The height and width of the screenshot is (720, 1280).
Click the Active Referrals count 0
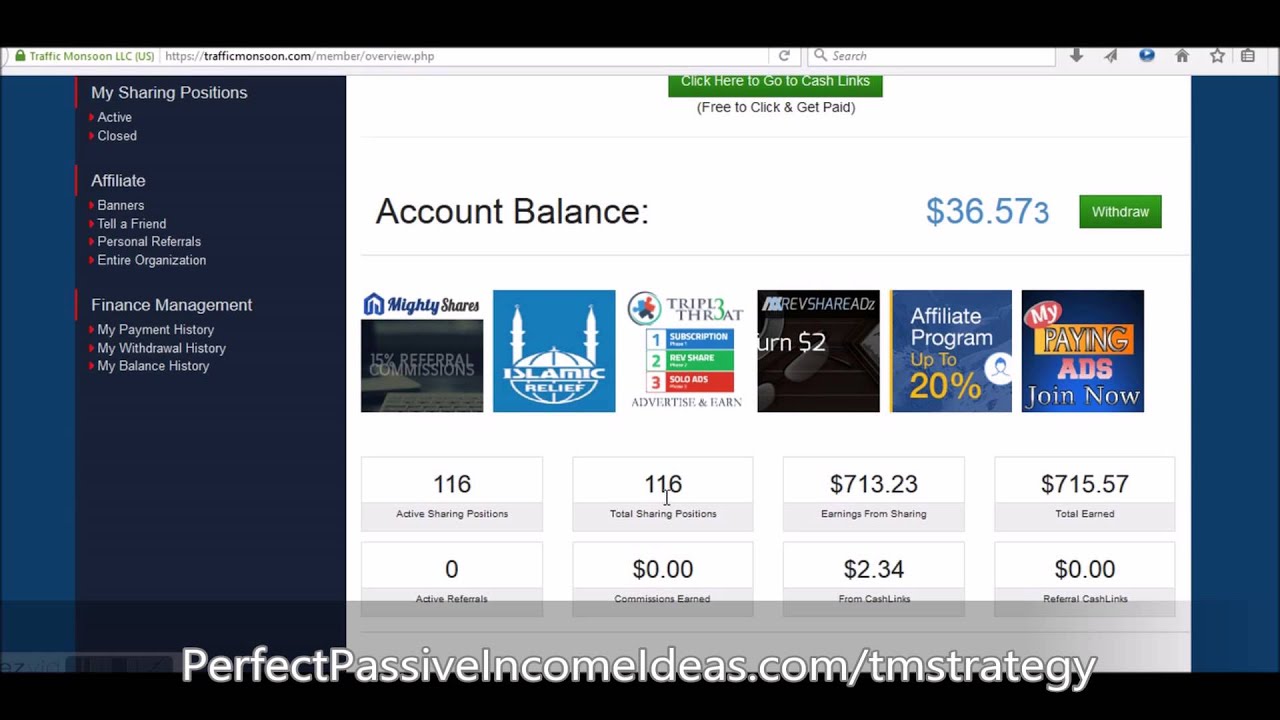[x=452, y=569]
